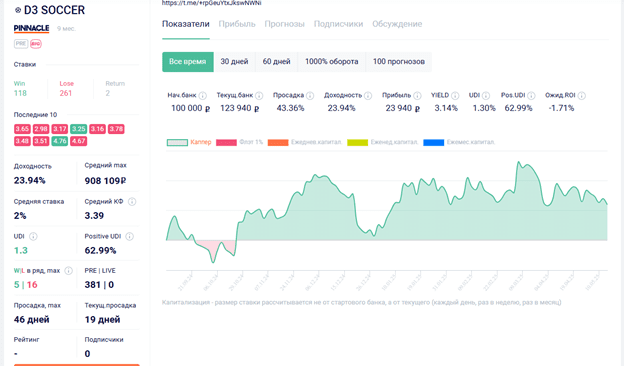624x366 pixels.
Task: Toggle Ежемес.капитал. legend series
Action: click(x=459, y=142)
